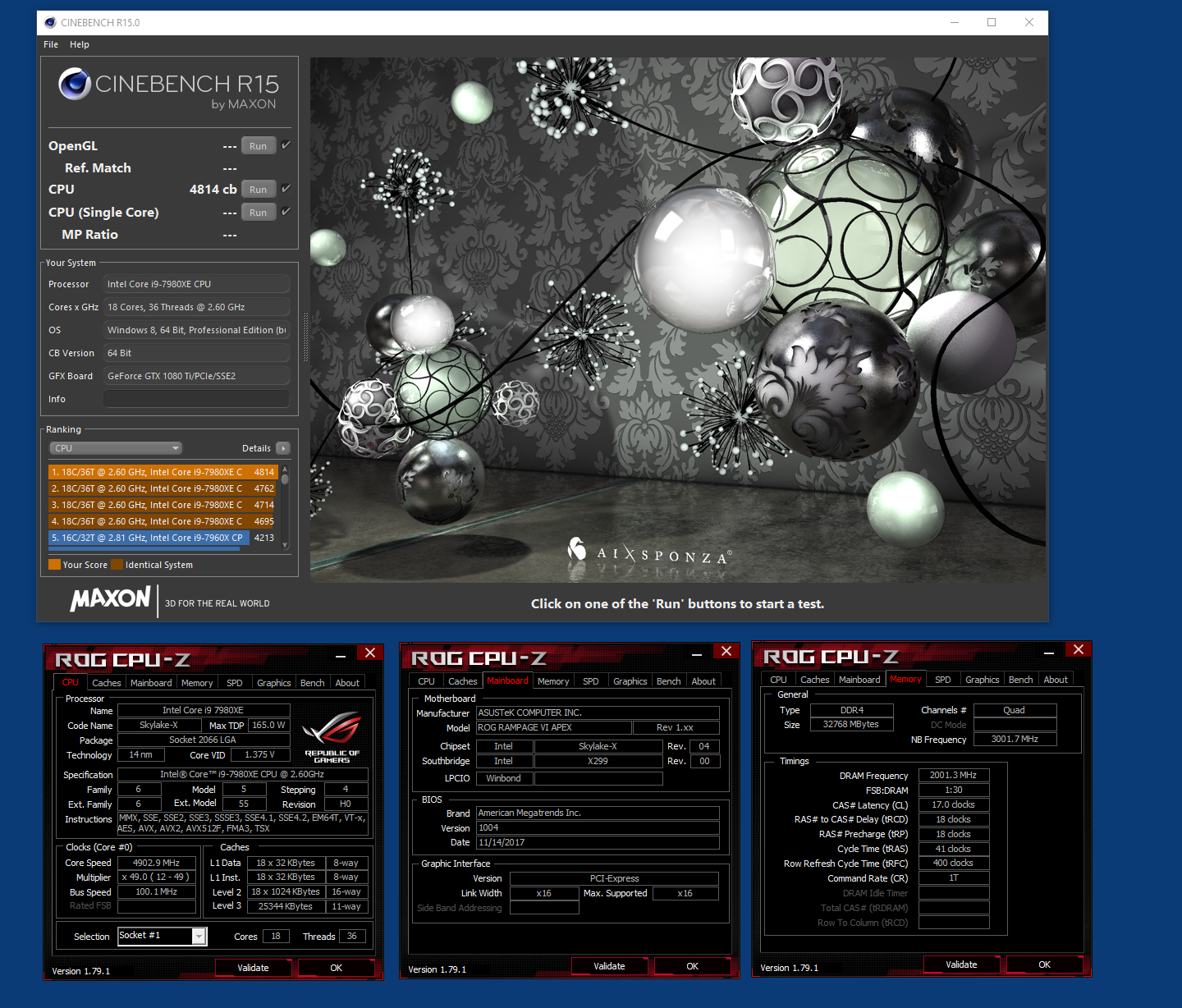Toggle the OpenGL test checkbox
Image resolution: width=1182 pixels, height=1008 pixels.
pos(286,145)
